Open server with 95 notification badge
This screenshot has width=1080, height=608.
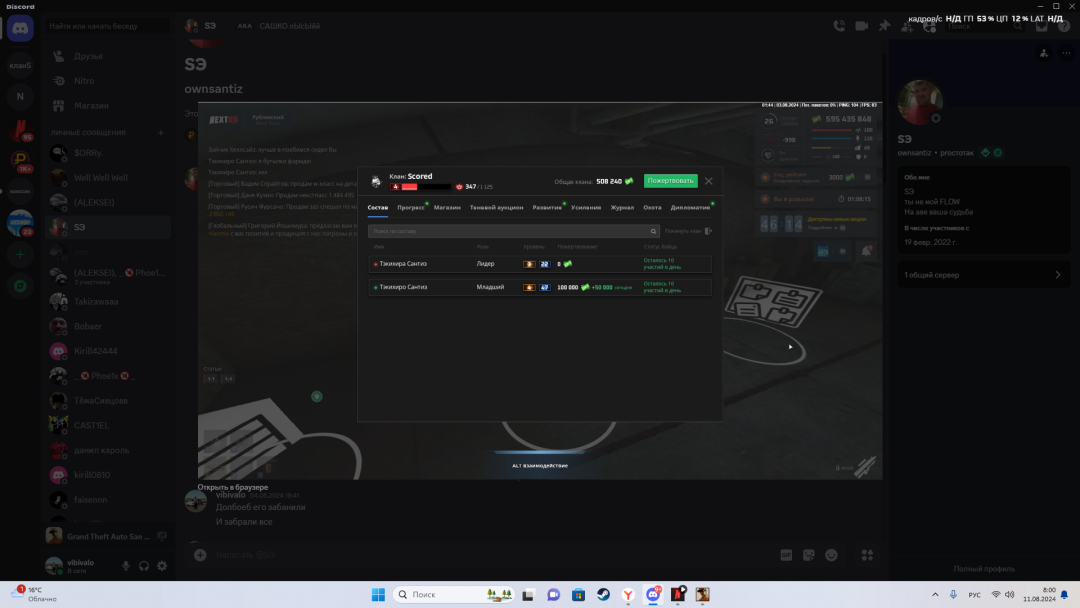pos(20,129)
